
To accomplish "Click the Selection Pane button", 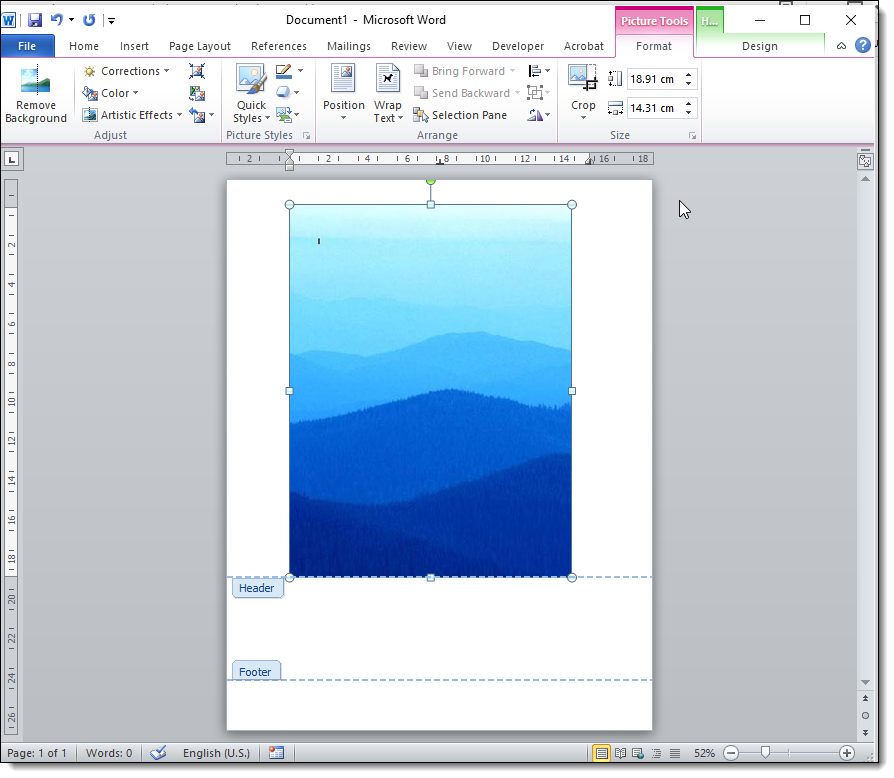I will pos(460,115).
